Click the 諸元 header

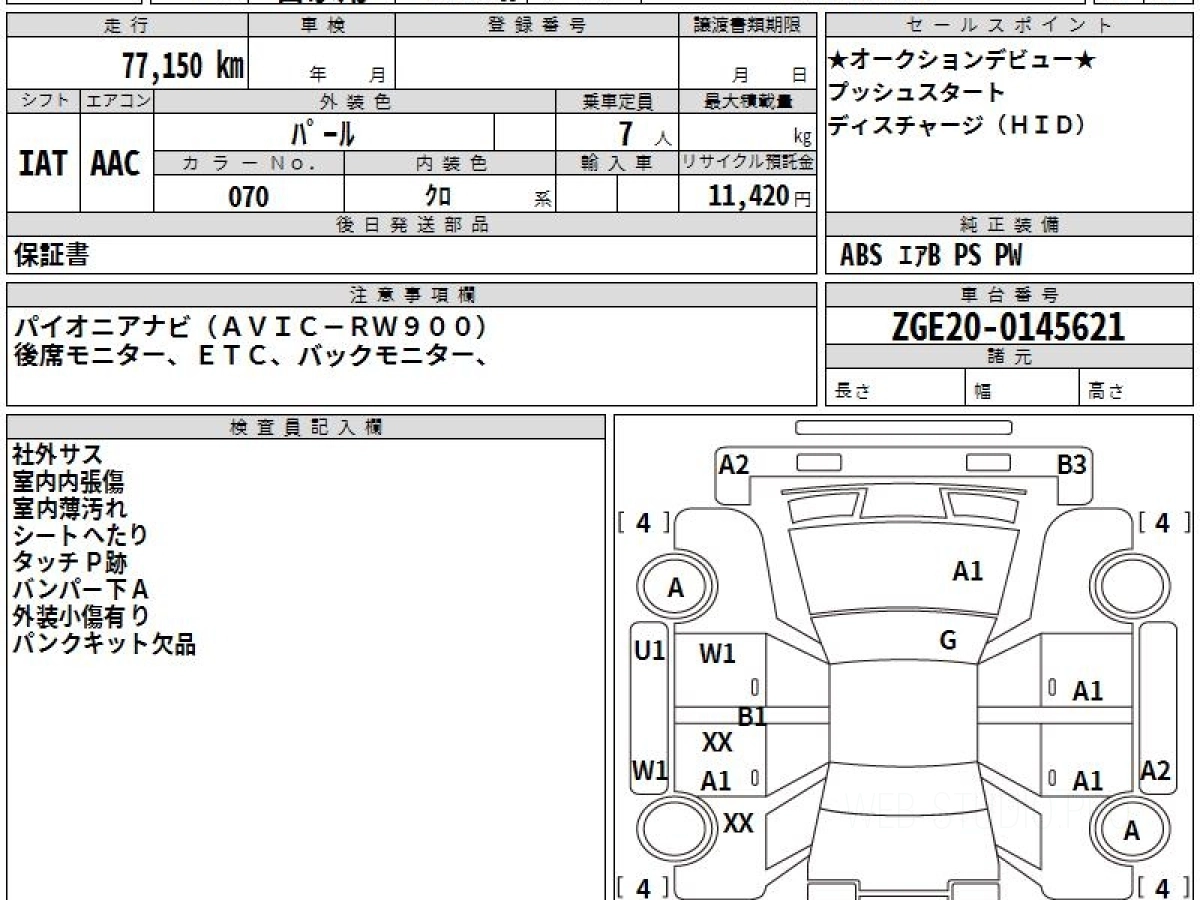click(x=1010, y=357)
